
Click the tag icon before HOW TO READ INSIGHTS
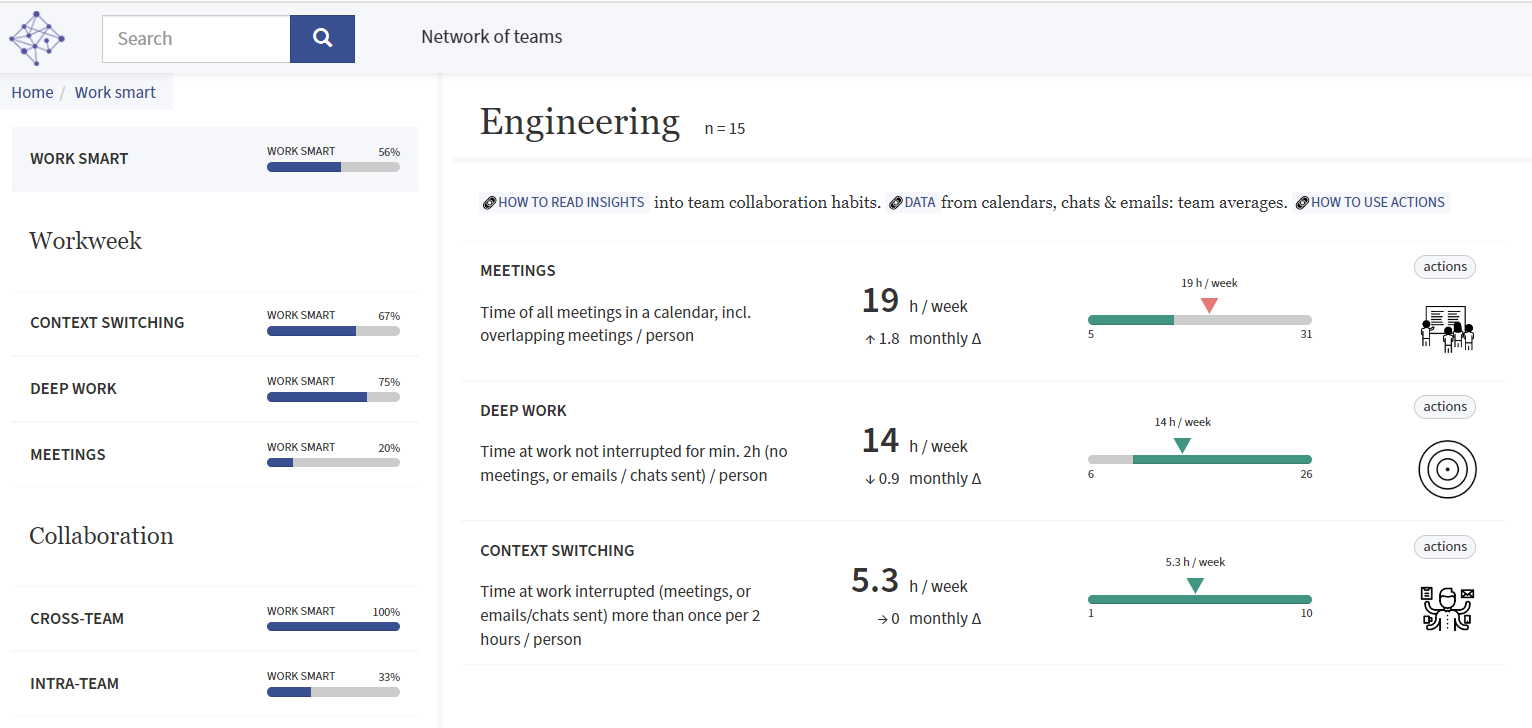click(488, 202)
